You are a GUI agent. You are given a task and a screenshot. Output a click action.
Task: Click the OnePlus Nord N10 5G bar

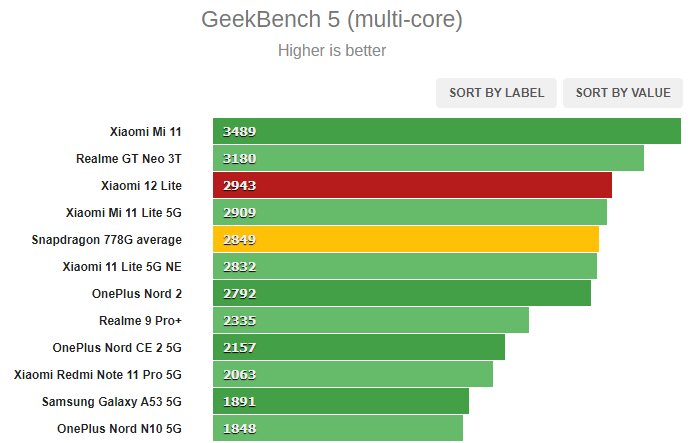(338, 428)
